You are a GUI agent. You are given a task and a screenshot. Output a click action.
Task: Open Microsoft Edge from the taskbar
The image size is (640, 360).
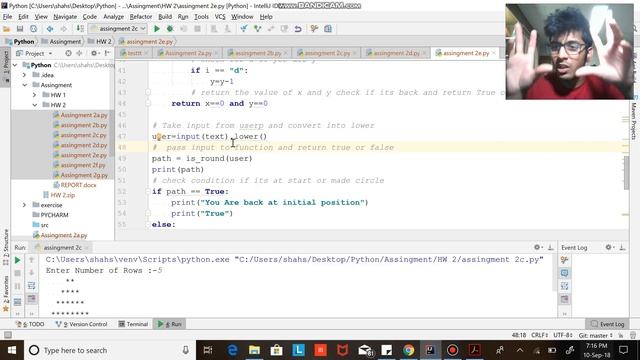(x=233, y=350)
